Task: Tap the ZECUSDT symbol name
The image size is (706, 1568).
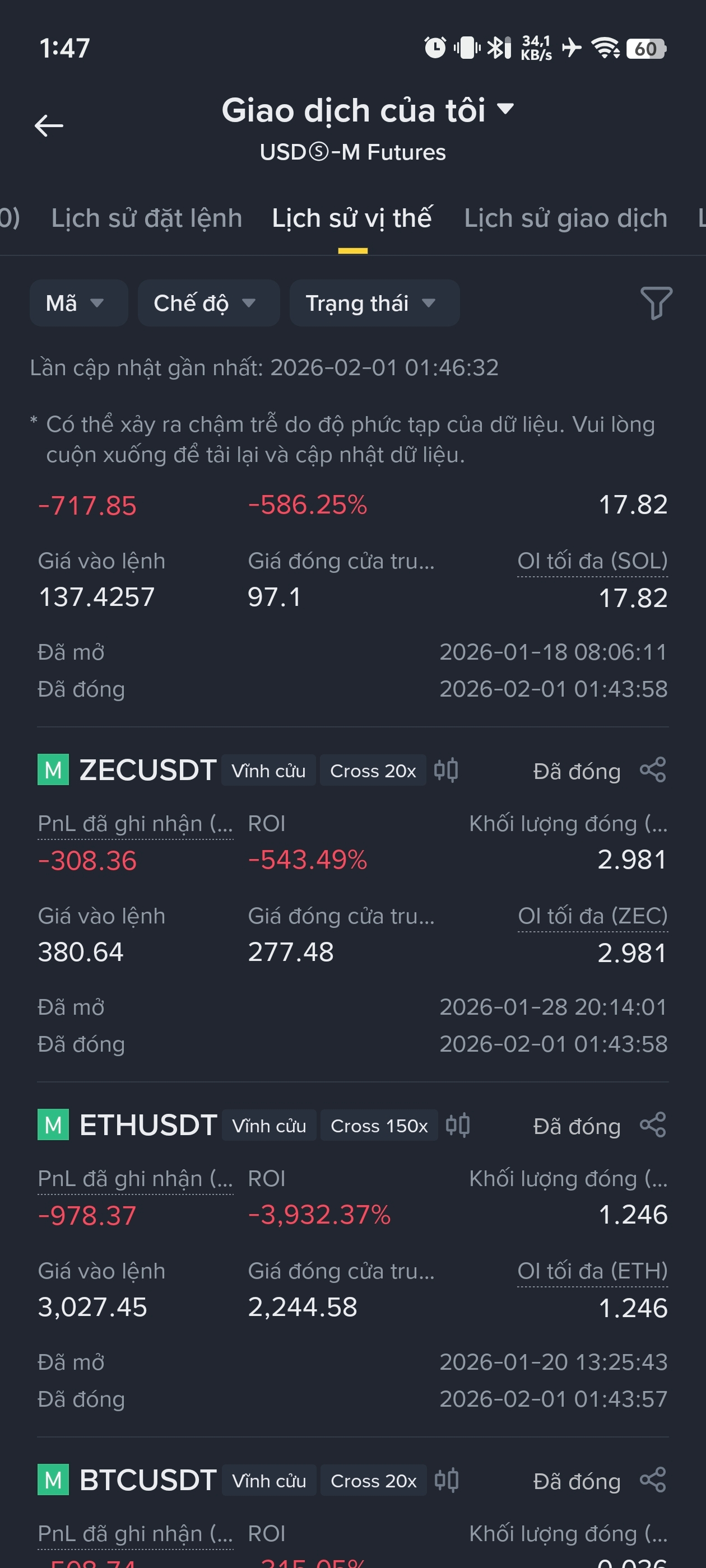Action: pyautogui.click(x=148, y=770)
